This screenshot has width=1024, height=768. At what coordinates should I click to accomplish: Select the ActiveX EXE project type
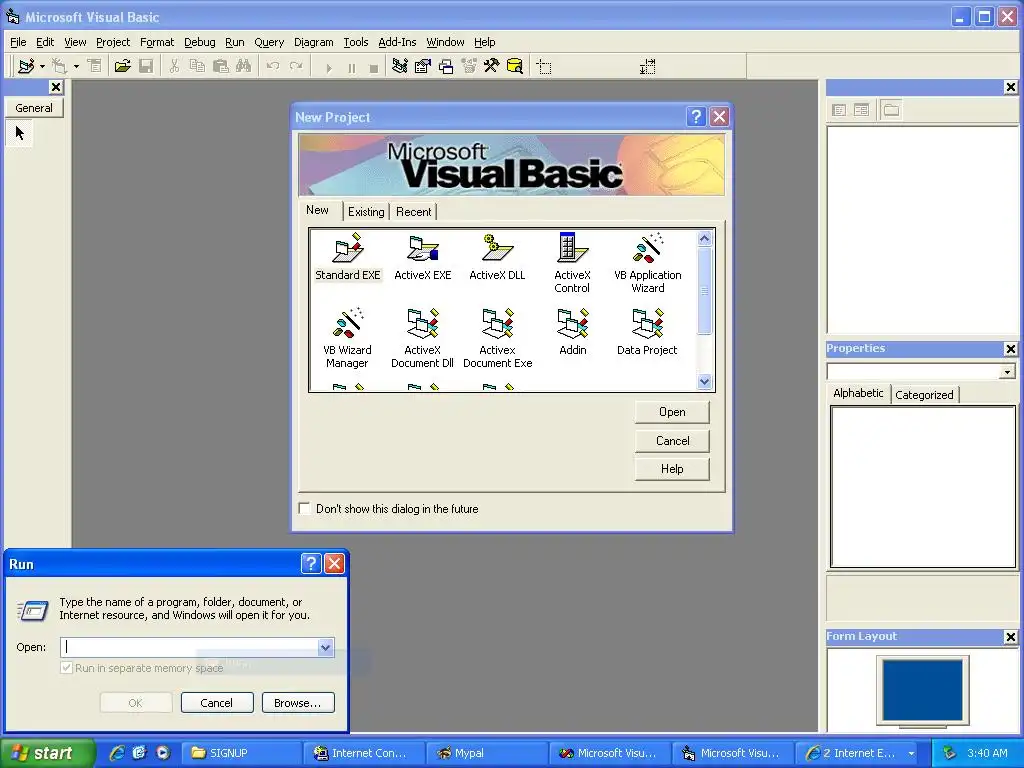423,257
